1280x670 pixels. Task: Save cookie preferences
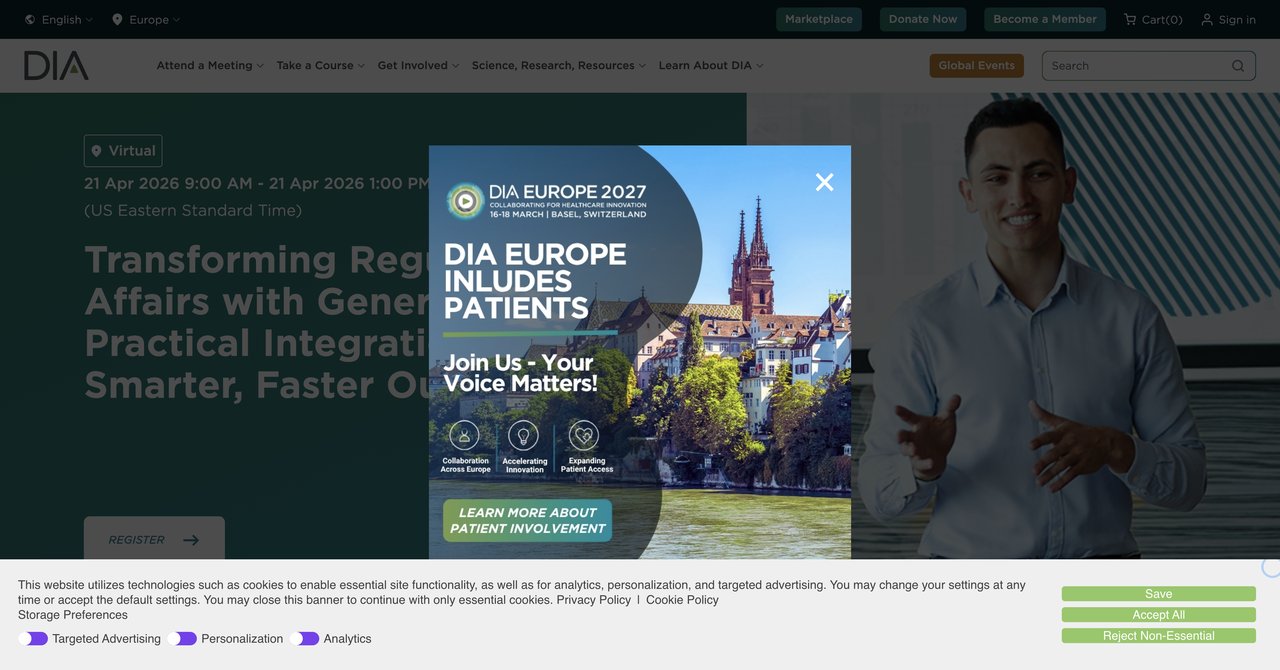[1158, 594]
